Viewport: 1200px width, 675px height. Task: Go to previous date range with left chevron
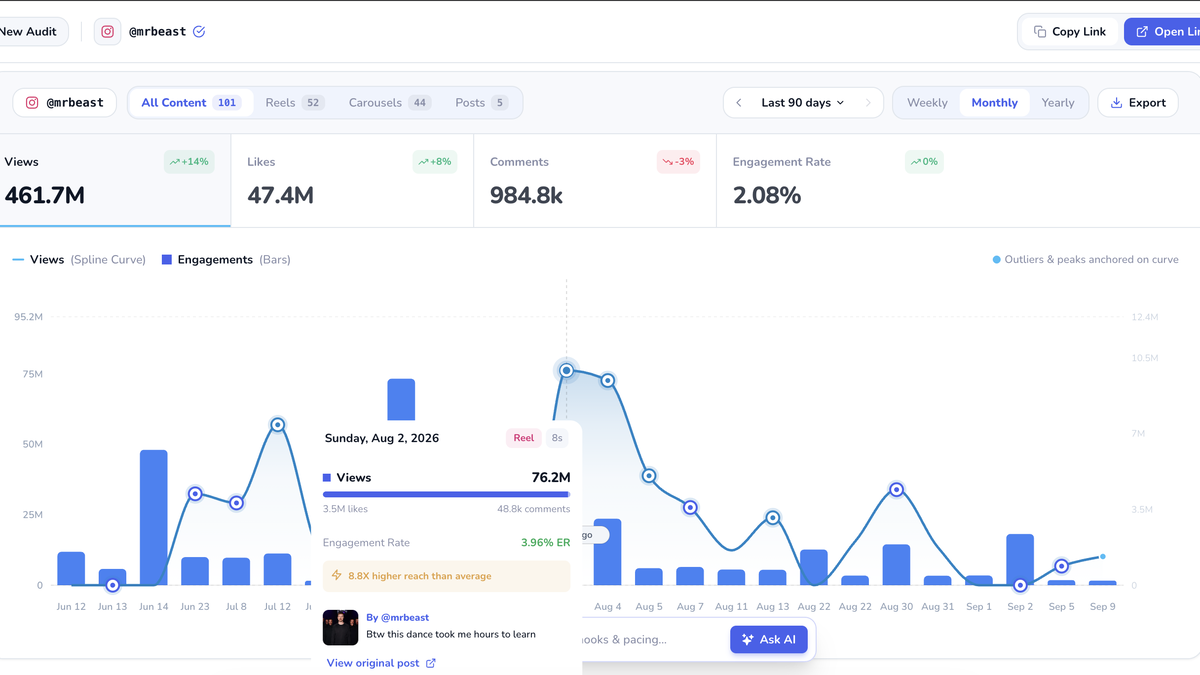coord(739,103)
